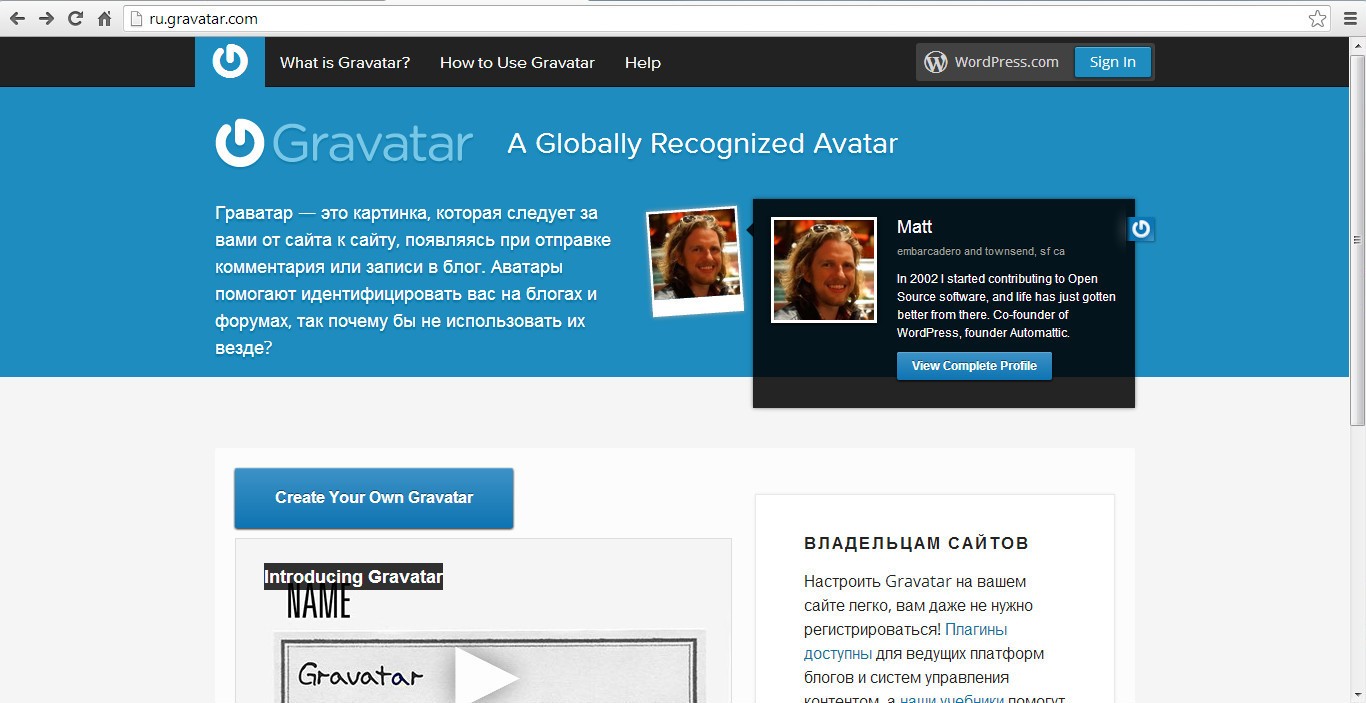Click embarcadero and townsend location text
The height and width of the screenshot is (703, 1366).
981,252
